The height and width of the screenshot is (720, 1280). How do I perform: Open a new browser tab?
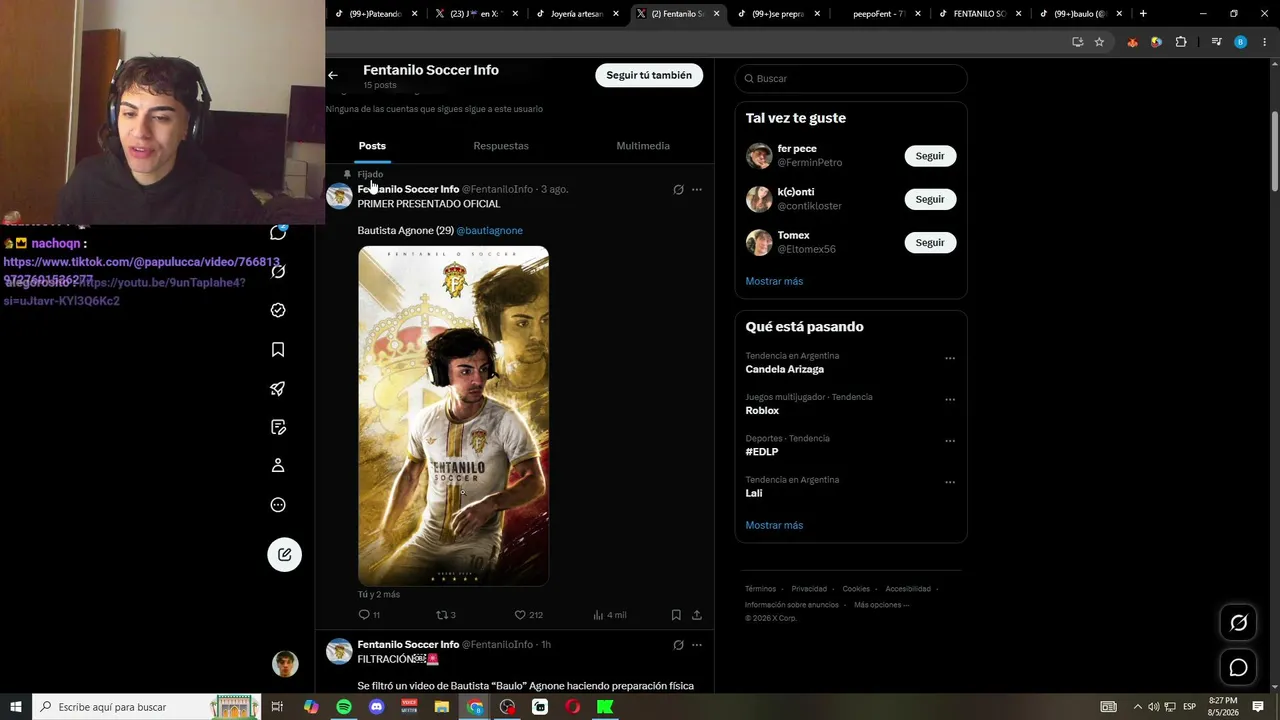point(1143,14)
